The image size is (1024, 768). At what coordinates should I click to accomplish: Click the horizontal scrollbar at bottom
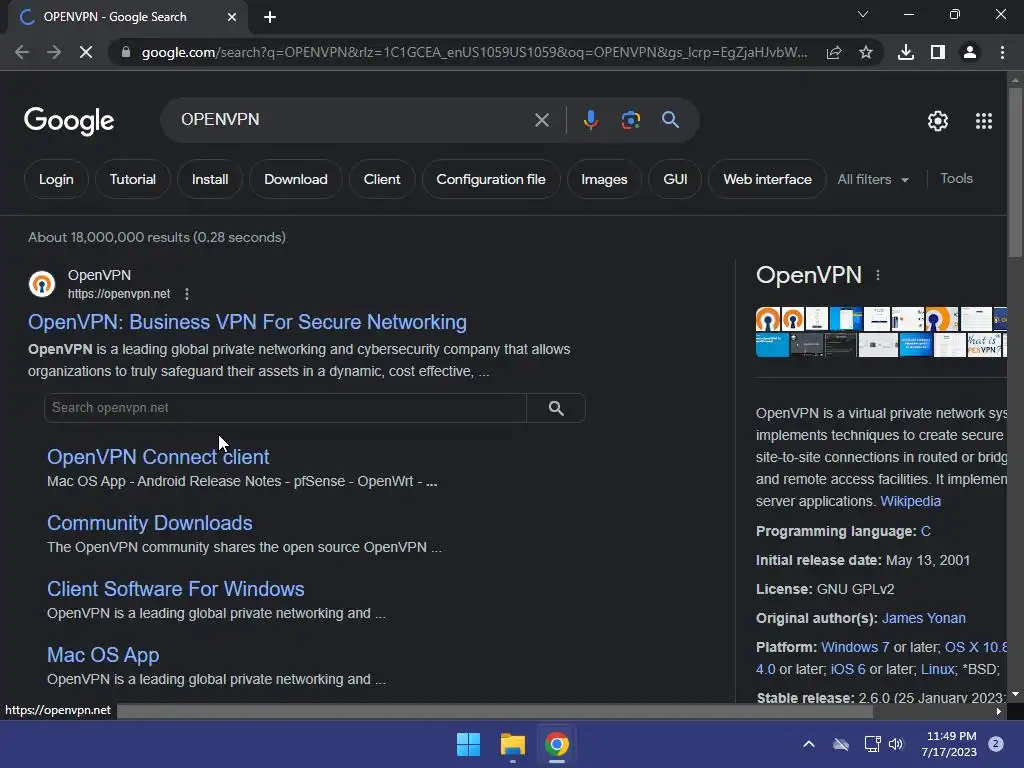[x=495, y=711]
